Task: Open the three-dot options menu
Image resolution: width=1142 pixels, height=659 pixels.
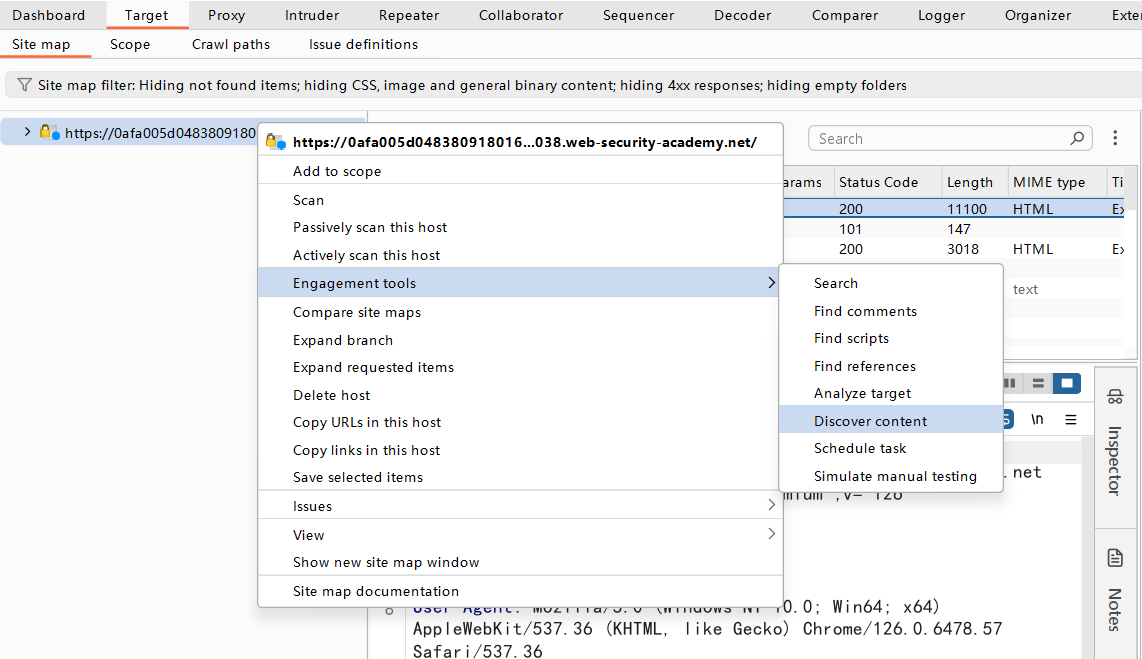Action: 1116,139
